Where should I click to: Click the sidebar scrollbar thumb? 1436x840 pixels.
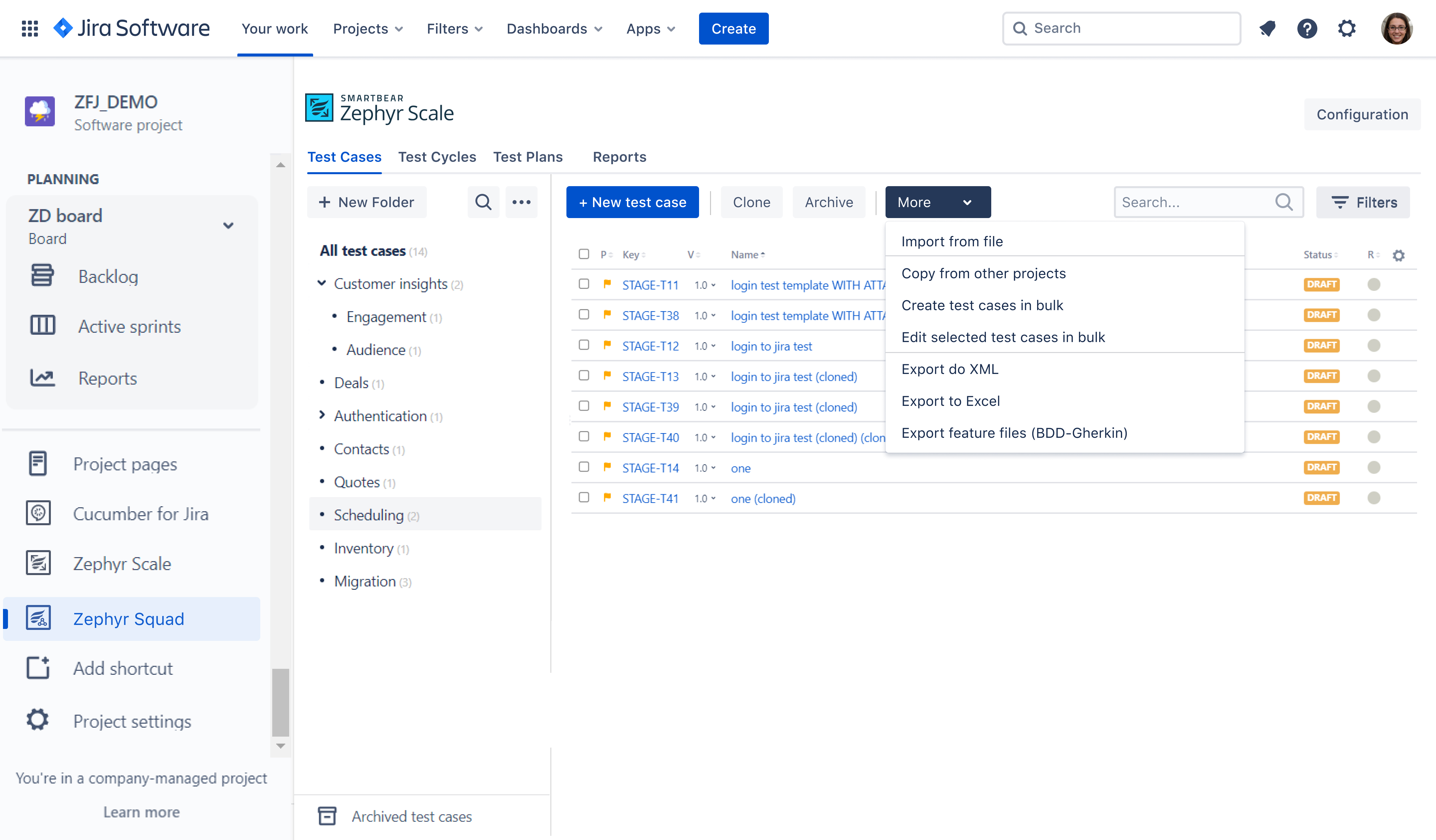point(280,702)
